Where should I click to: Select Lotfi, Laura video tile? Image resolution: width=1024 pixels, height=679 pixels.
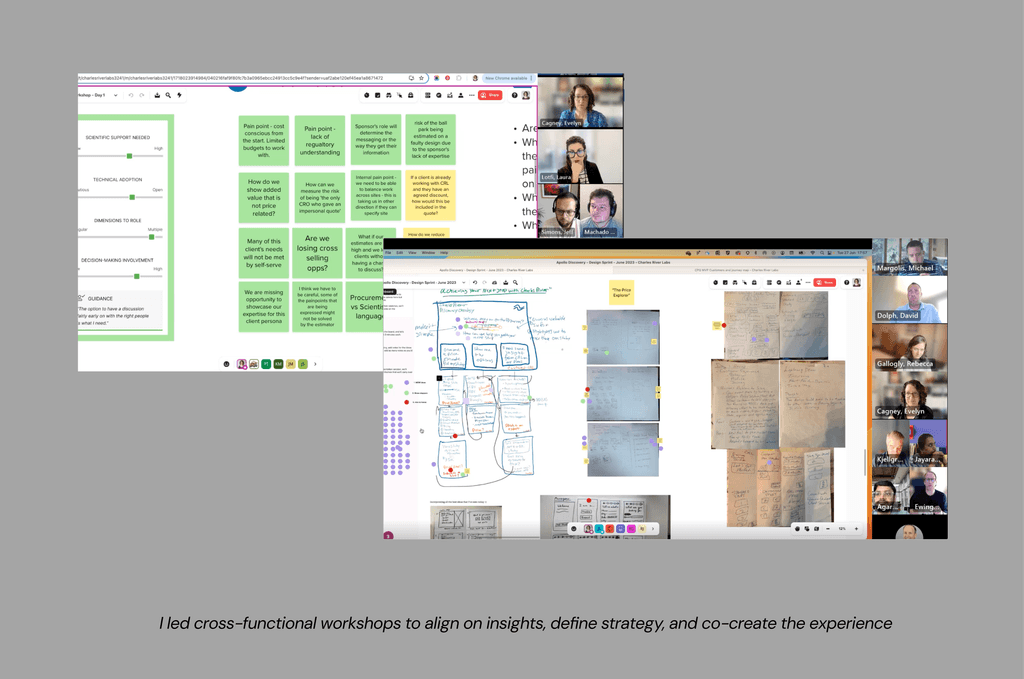tap(581, 157)
